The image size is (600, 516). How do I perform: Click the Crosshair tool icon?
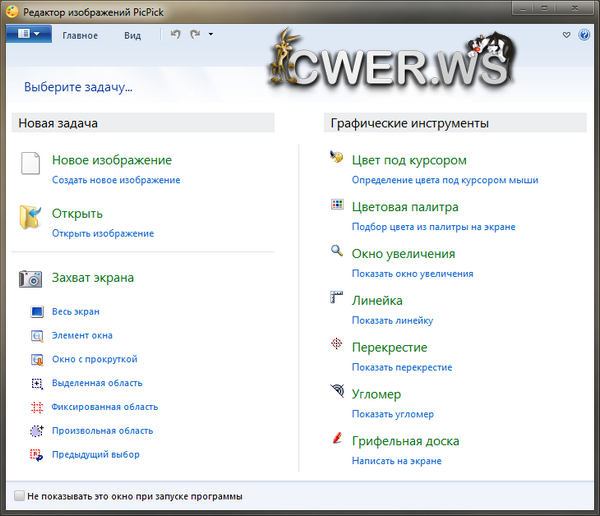click(337, 345)
